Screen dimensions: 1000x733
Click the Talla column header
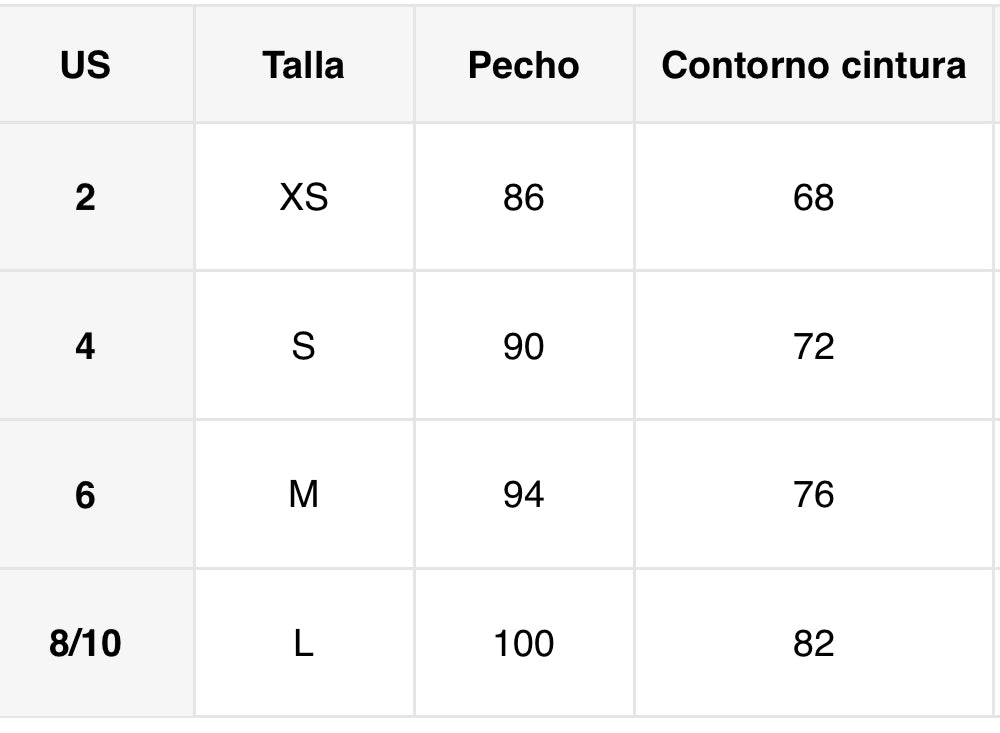(303, 65)
